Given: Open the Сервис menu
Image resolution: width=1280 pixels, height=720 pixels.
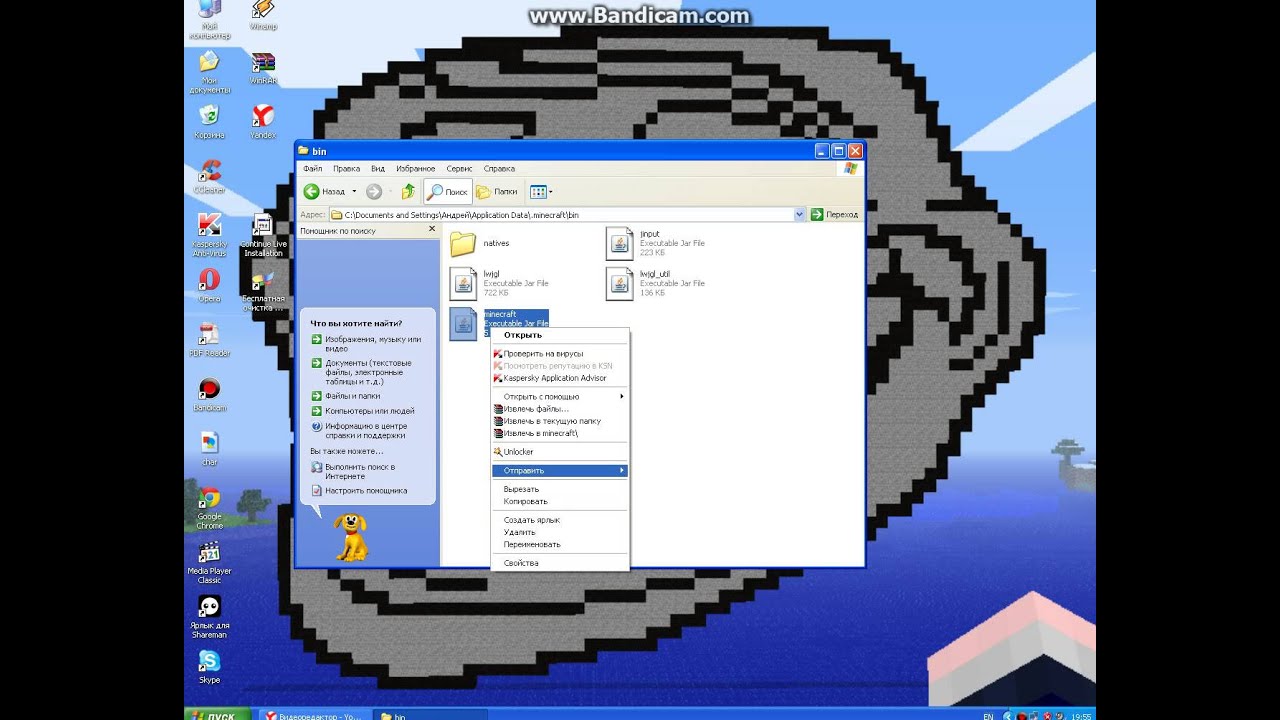Looking at the screenshot, I should pyautogui.click(x=459, y=169).
